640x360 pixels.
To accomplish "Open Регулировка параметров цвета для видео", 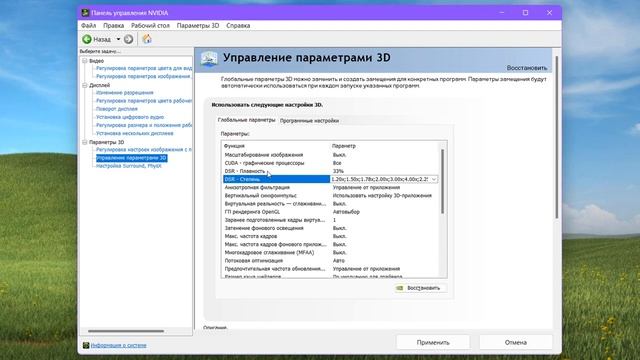I will pos(144,68).
